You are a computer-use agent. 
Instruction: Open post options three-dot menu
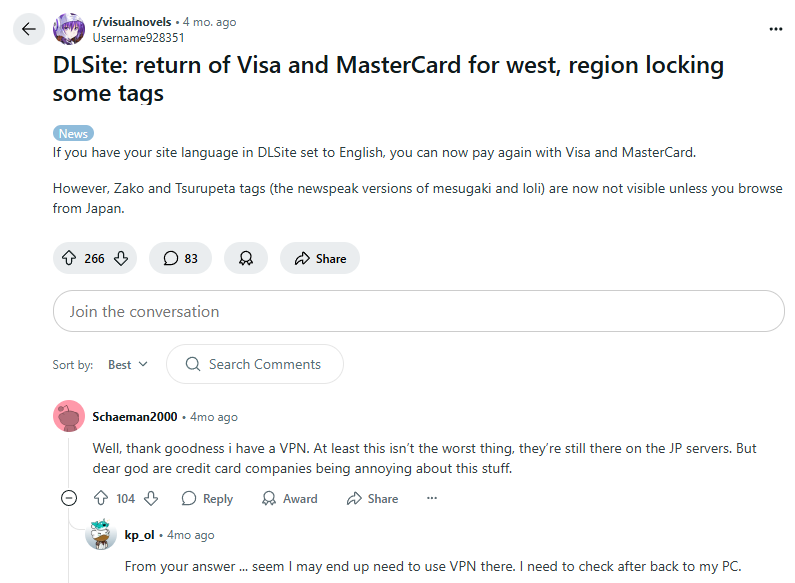click(775, 29)
